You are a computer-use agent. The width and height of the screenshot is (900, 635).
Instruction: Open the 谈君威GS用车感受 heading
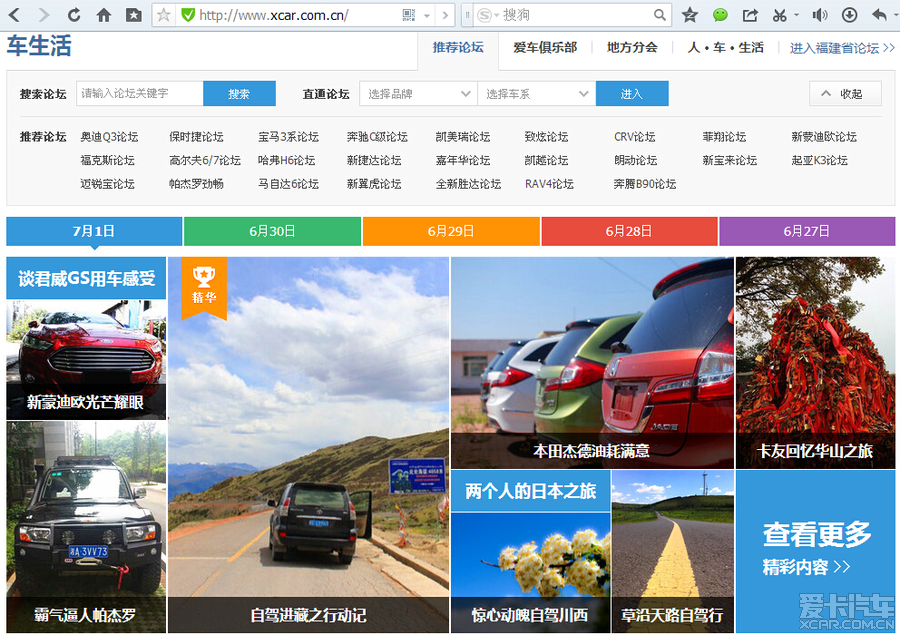pyautogui.click(x=86, y=278)
